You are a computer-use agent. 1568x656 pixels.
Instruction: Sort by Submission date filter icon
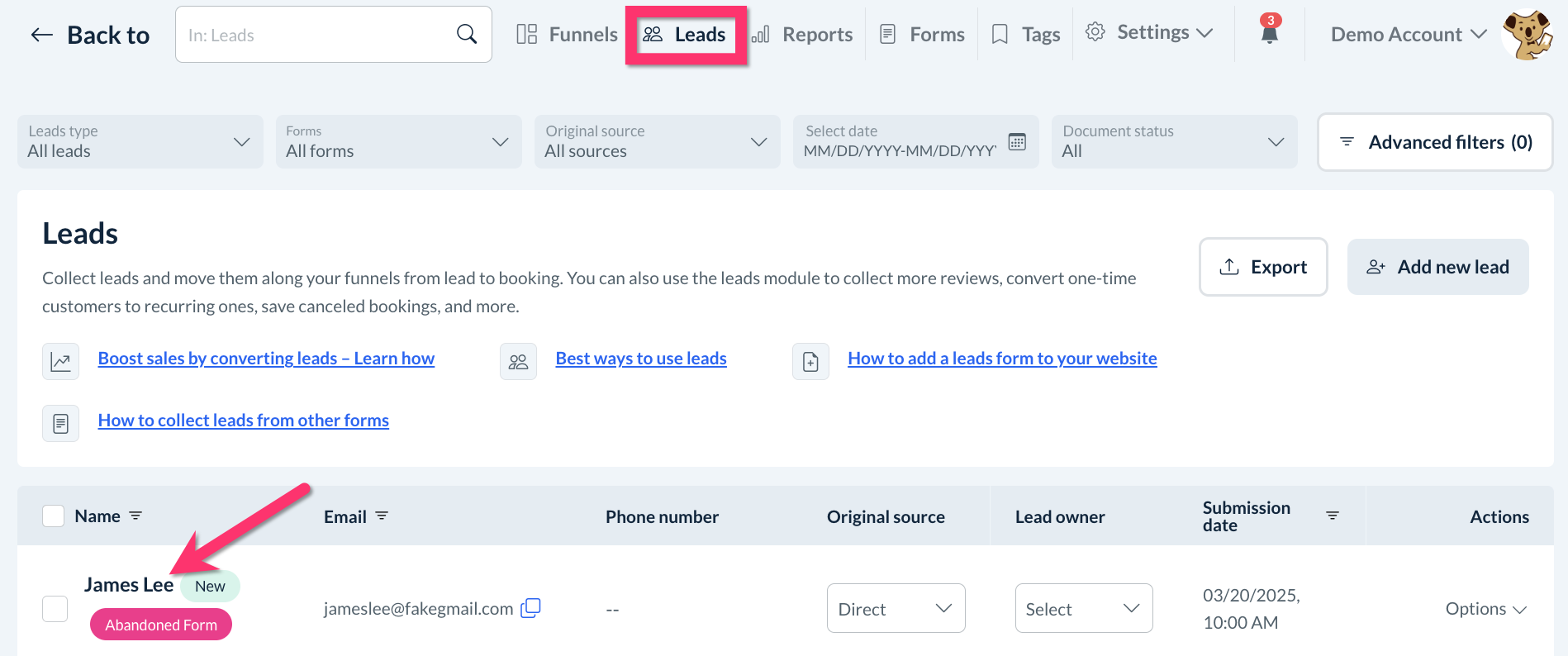click(1332, 516)
